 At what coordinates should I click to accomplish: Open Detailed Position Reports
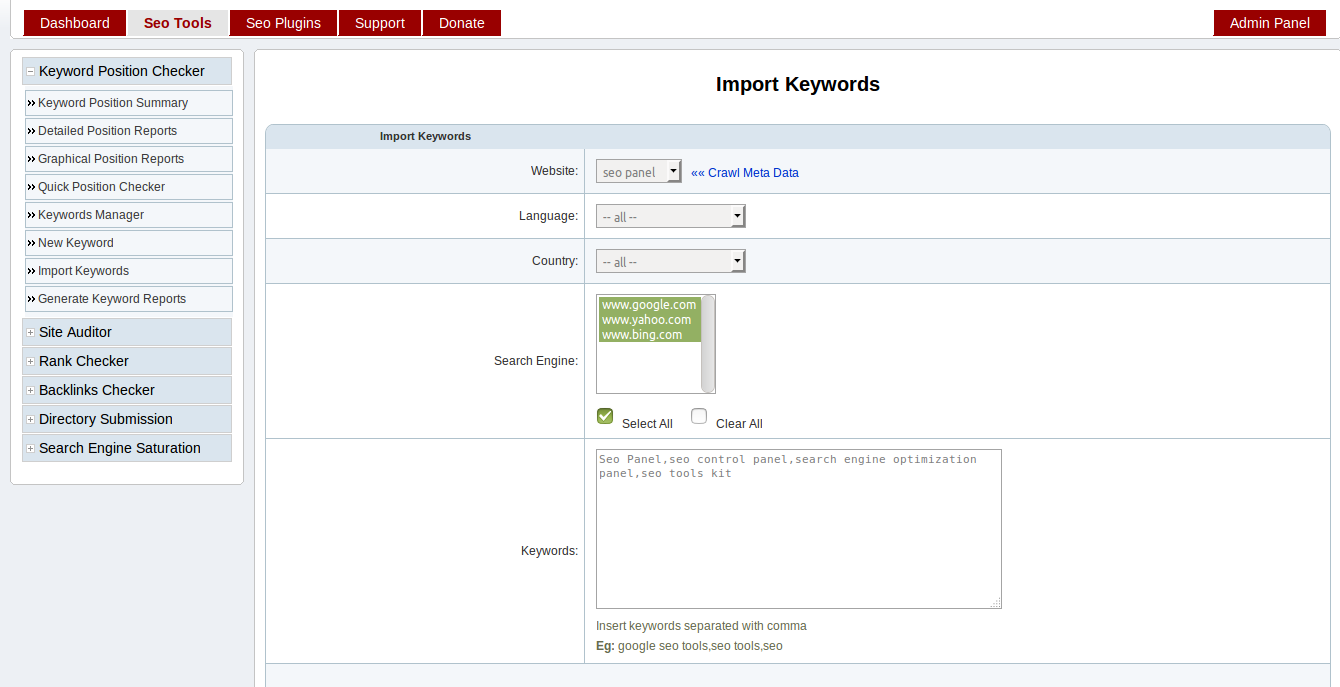pyautogui.click(x=129, y=131)
